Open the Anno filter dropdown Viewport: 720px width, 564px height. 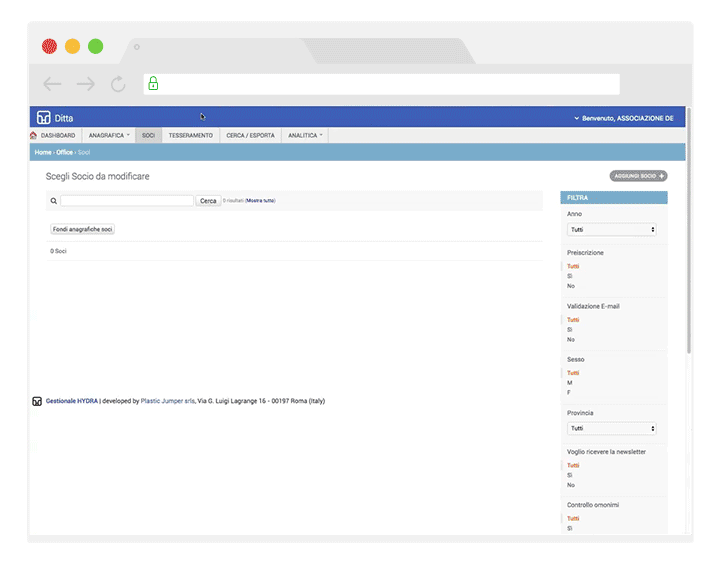[611, 230]
